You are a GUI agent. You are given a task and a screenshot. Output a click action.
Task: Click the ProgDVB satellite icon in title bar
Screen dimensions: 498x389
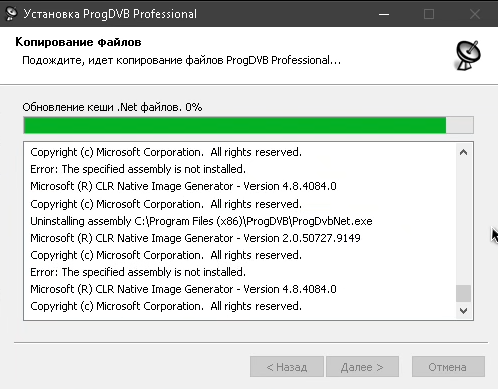tap(11, 14)
